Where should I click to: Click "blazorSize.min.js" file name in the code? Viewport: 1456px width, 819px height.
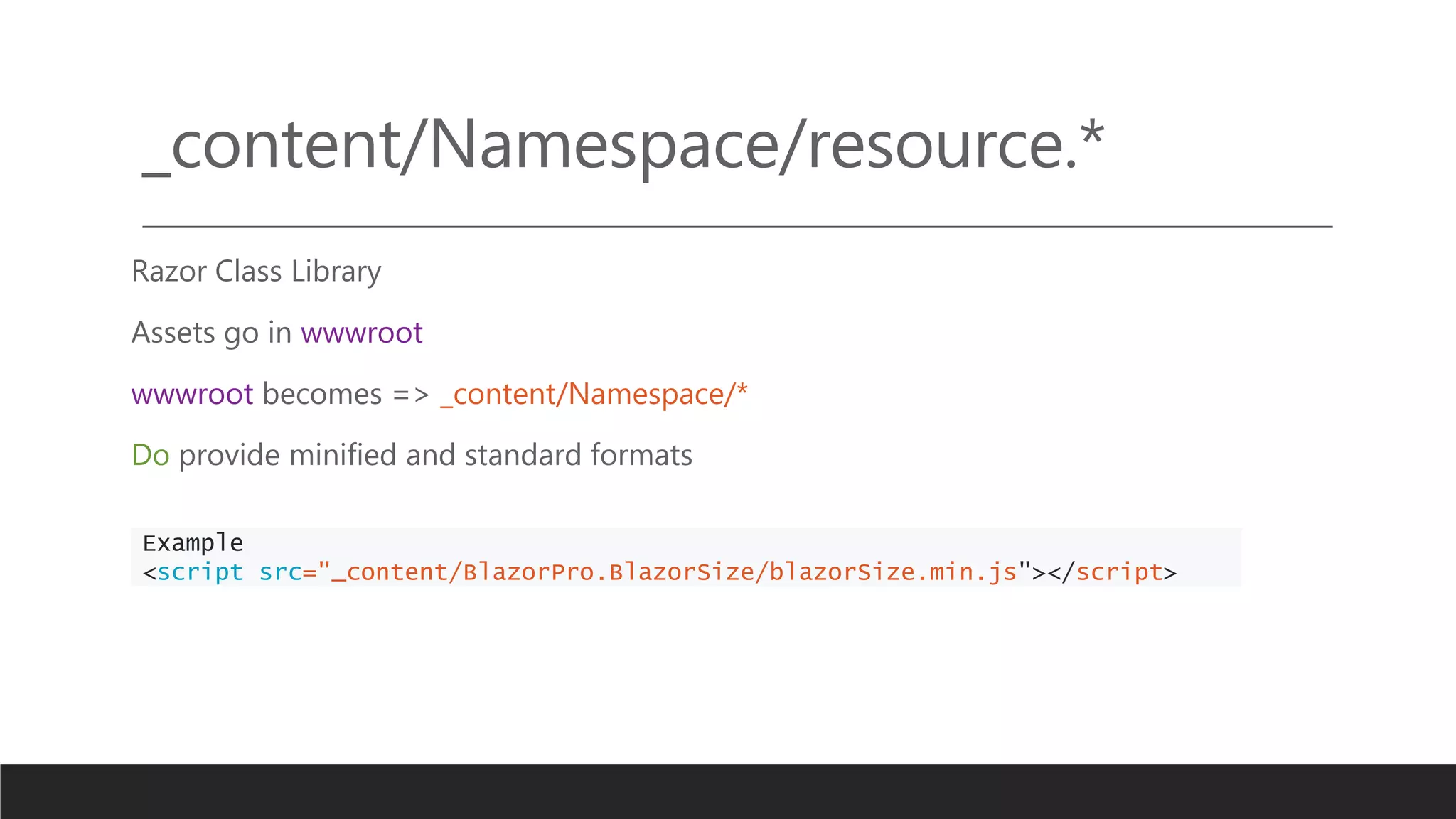(893, 572)
